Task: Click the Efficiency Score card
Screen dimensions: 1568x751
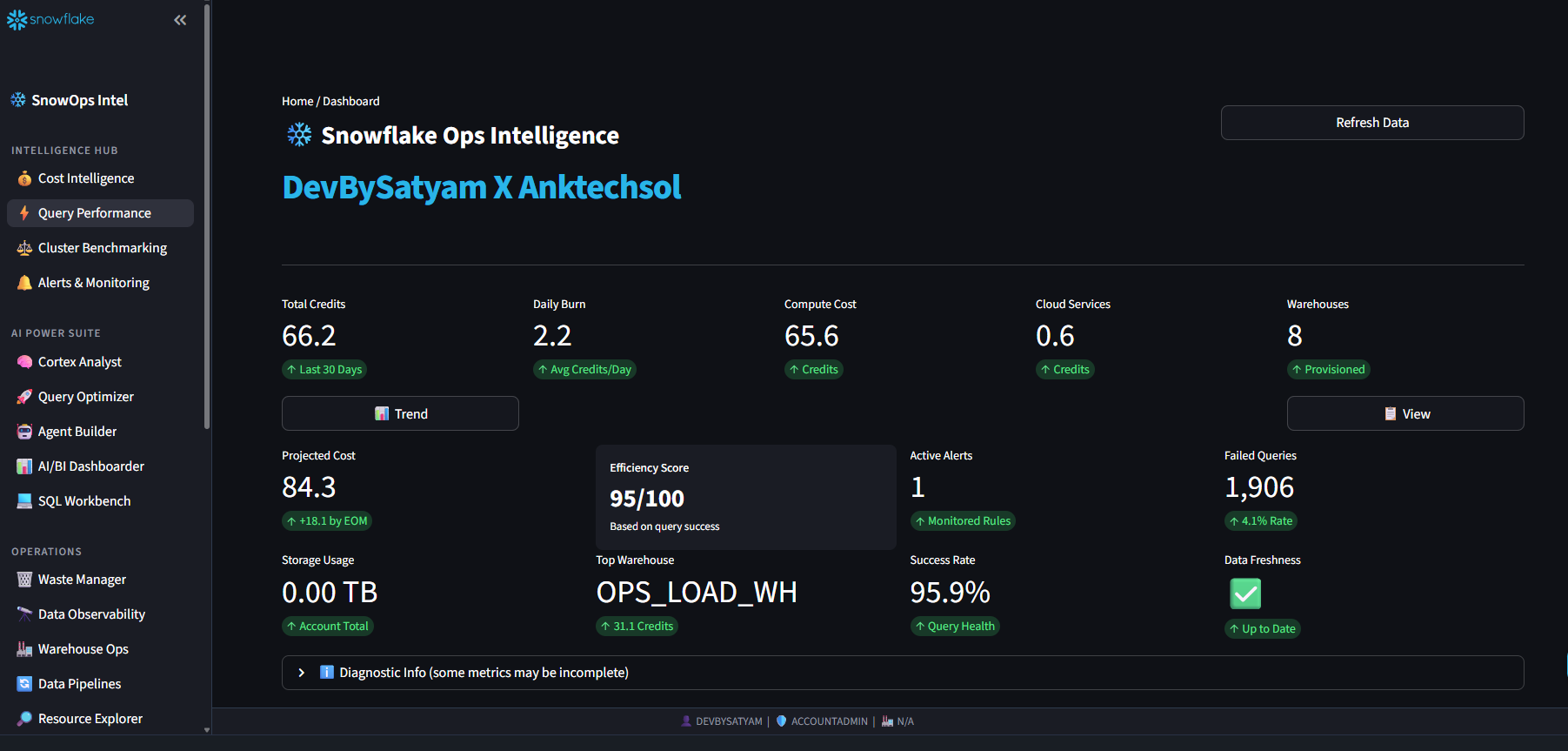Action: click(x=745, y=497)
